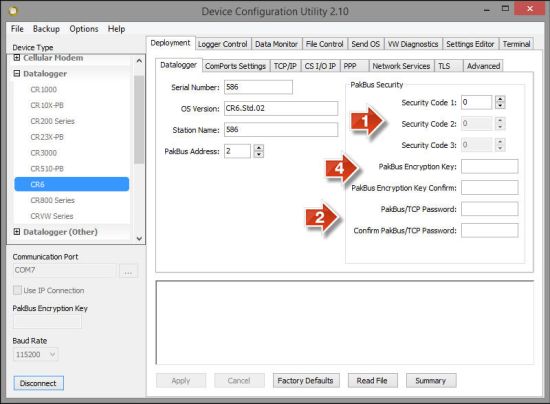Click the Read File button
Screen dimensions: 550x404
click(373, 381)
